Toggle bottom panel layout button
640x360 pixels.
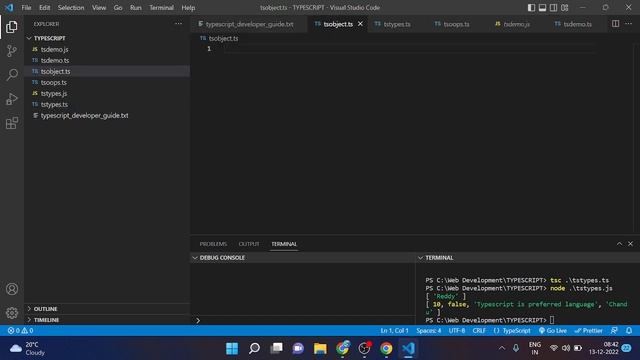542,7
